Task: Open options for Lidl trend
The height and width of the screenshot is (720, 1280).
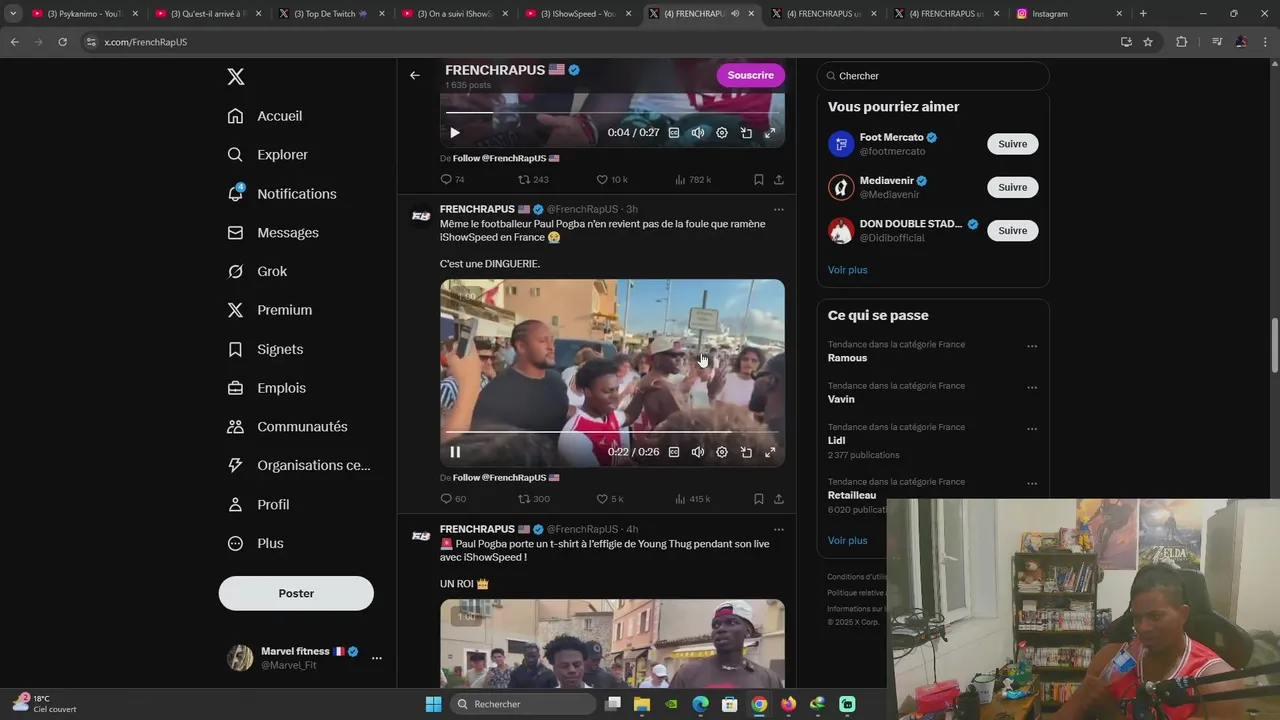Action: coord(1032,430)
